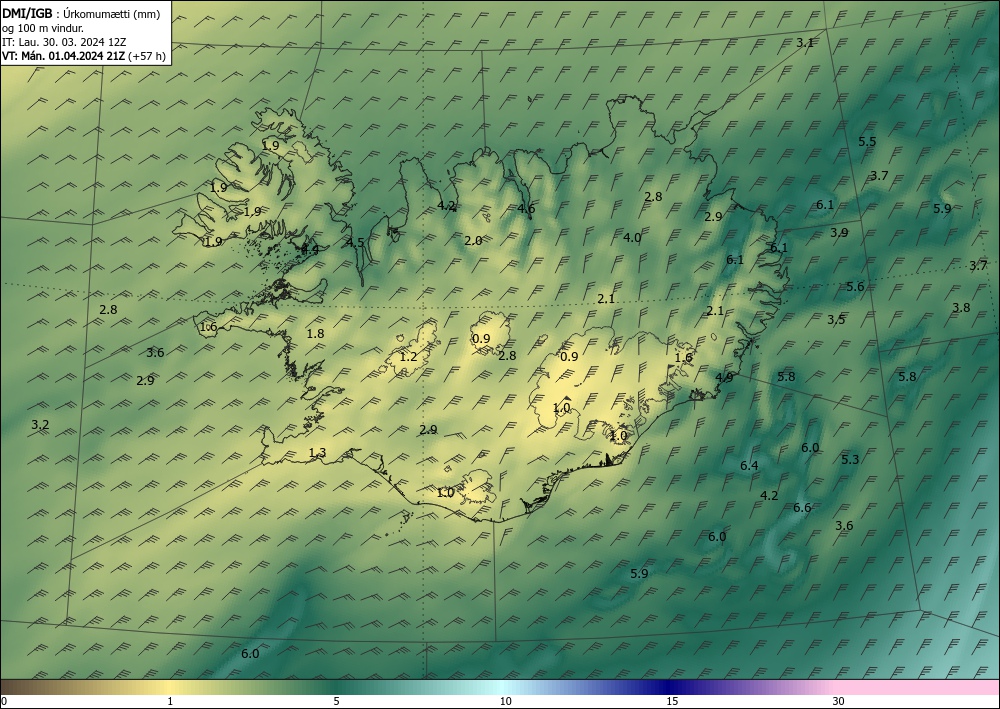Click the 1.3 value on the southwest peninsula
Screen dimensions: 1000x709
317,453
